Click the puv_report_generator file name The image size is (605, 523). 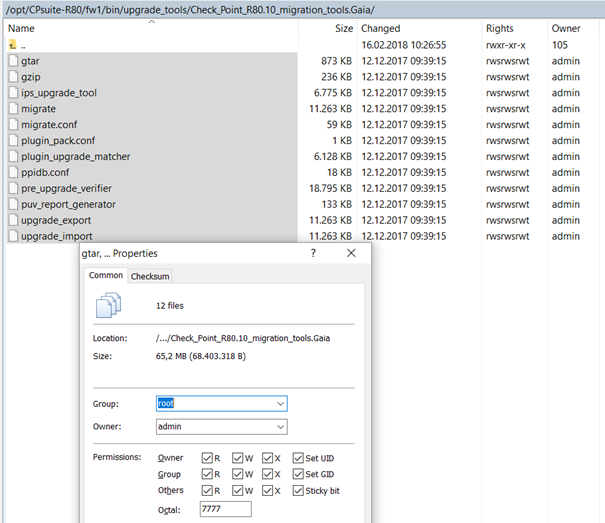pos(68,204)
